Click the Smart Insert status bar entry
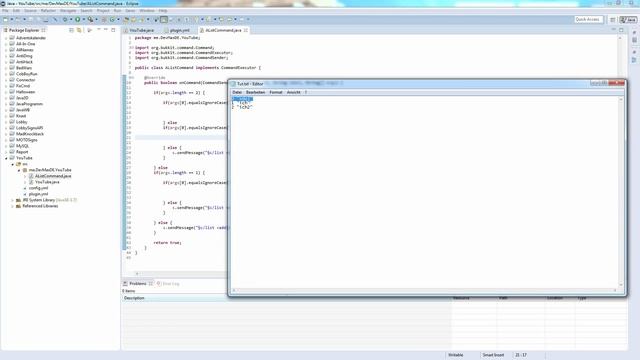The height and width of the screenshot is (360, 640). pos(493,355)
